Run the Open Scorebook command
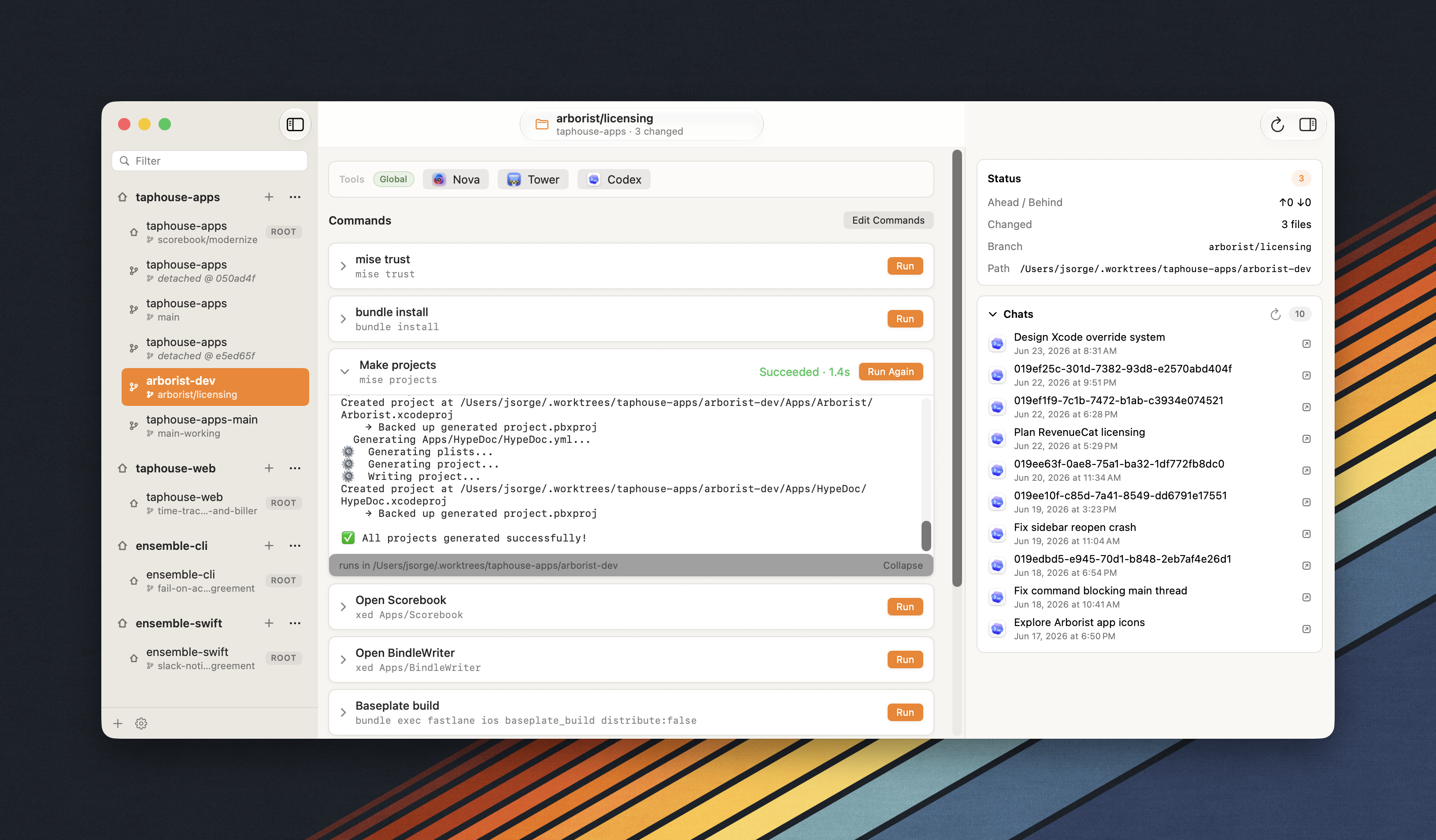The image size is (1436, 840). pos(904,607)
